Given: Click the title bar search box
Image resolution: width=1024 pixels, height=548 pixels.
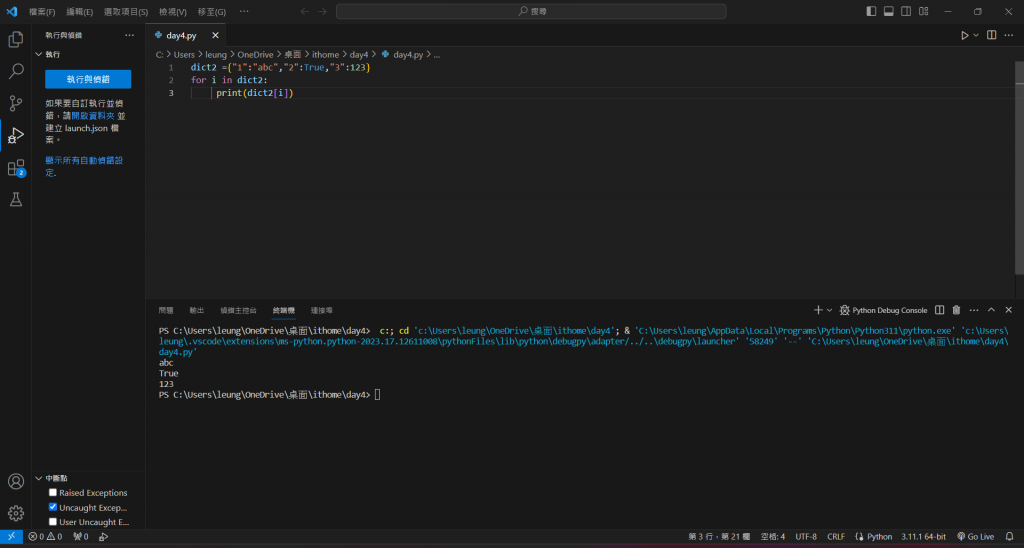Looking at the screenshot, I should pos(531,11).
